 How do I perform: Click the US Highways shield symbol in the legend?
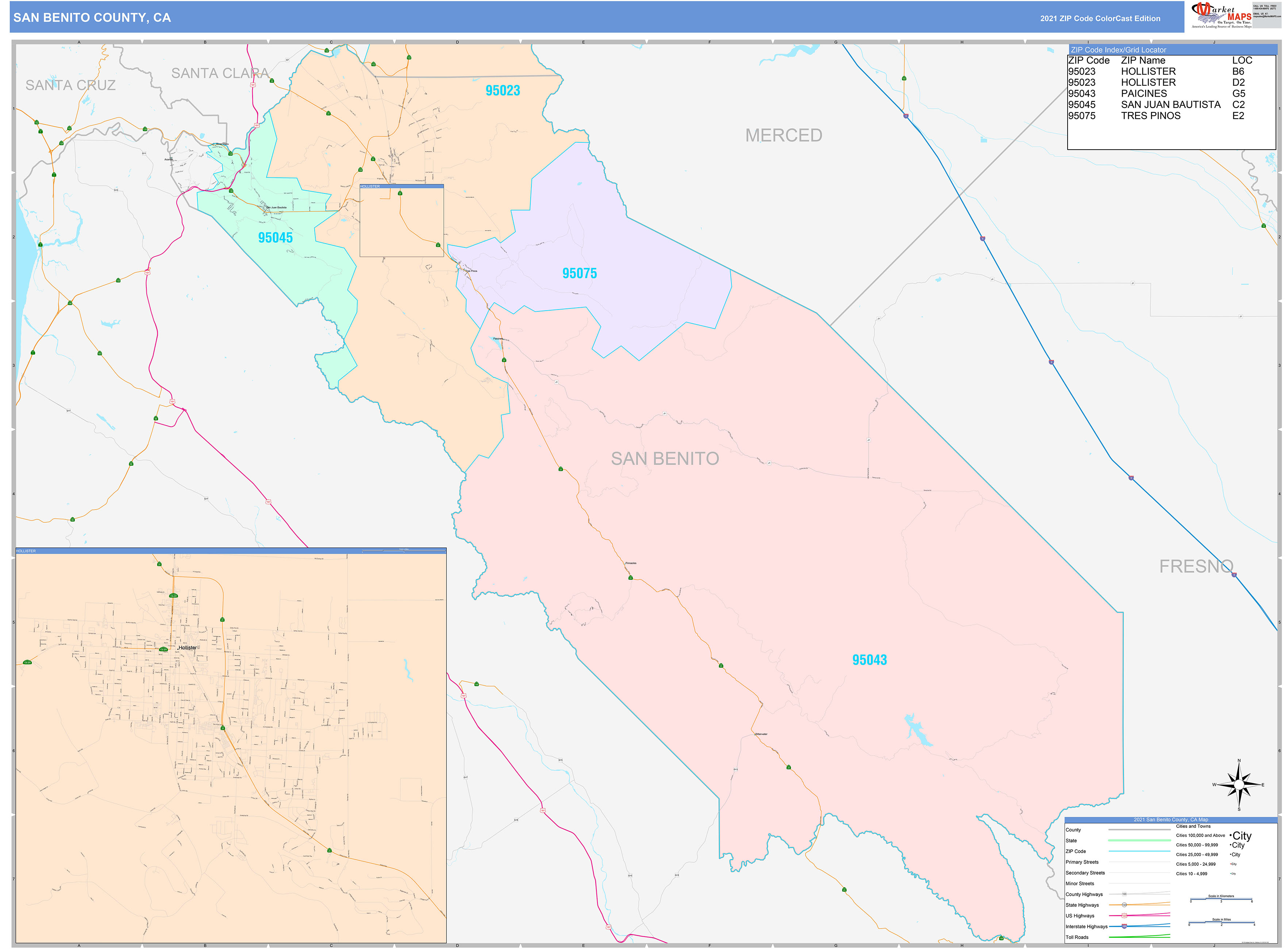click(x=1124, y=916)
